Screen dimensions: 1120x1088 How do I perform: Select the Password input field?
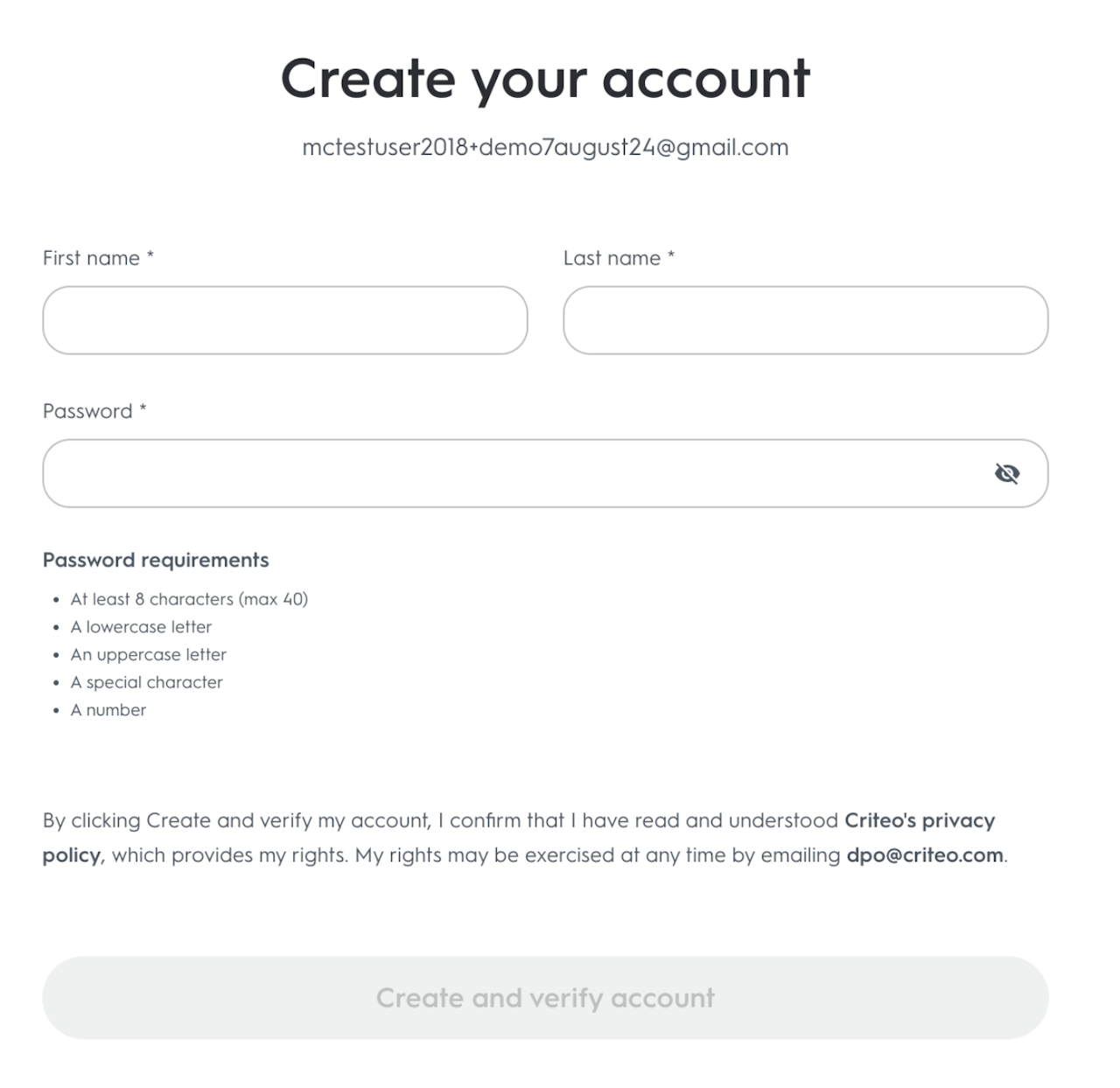coord(507,473)
